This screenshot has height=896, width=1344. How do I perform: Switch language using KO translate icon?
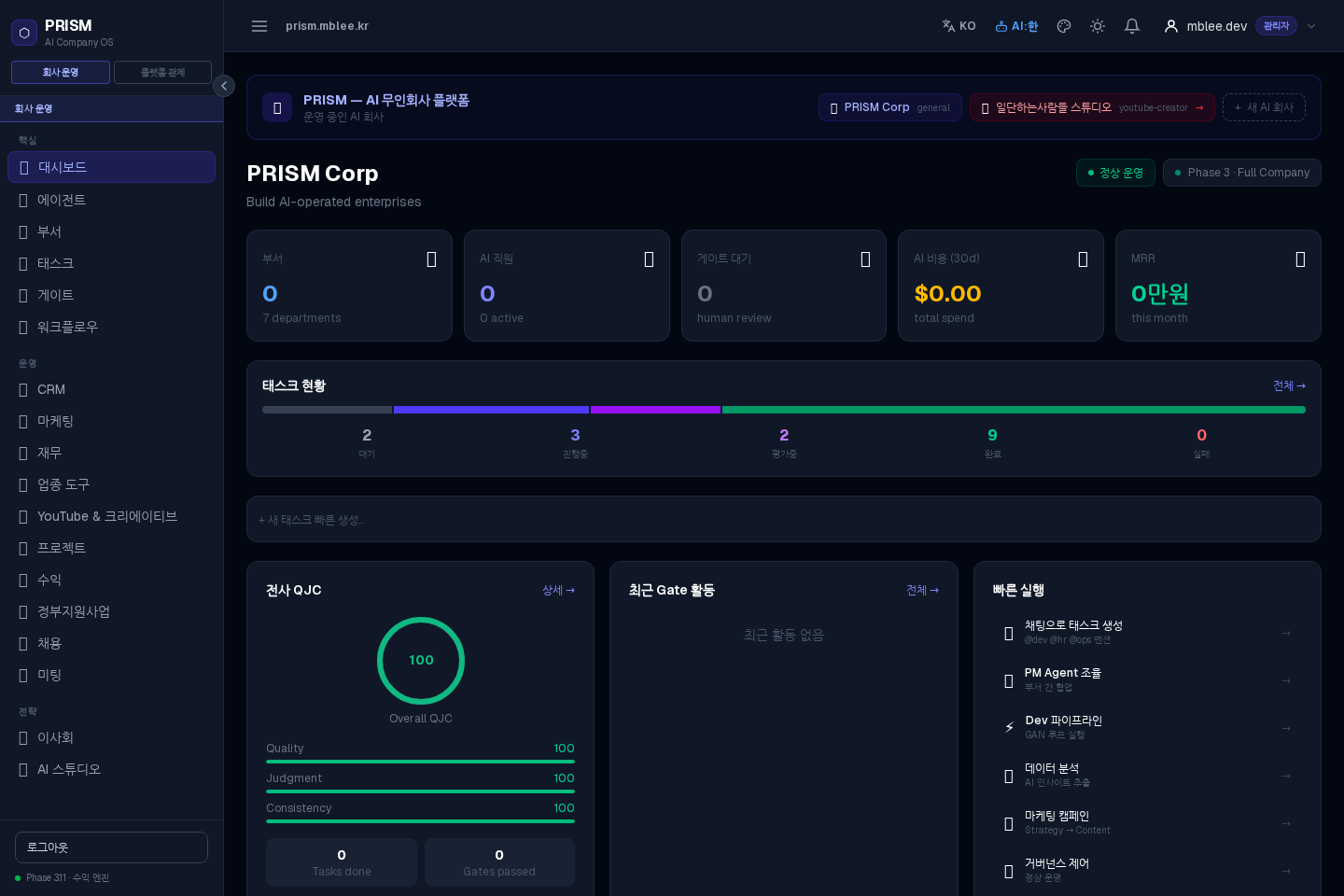click(959, 26)
